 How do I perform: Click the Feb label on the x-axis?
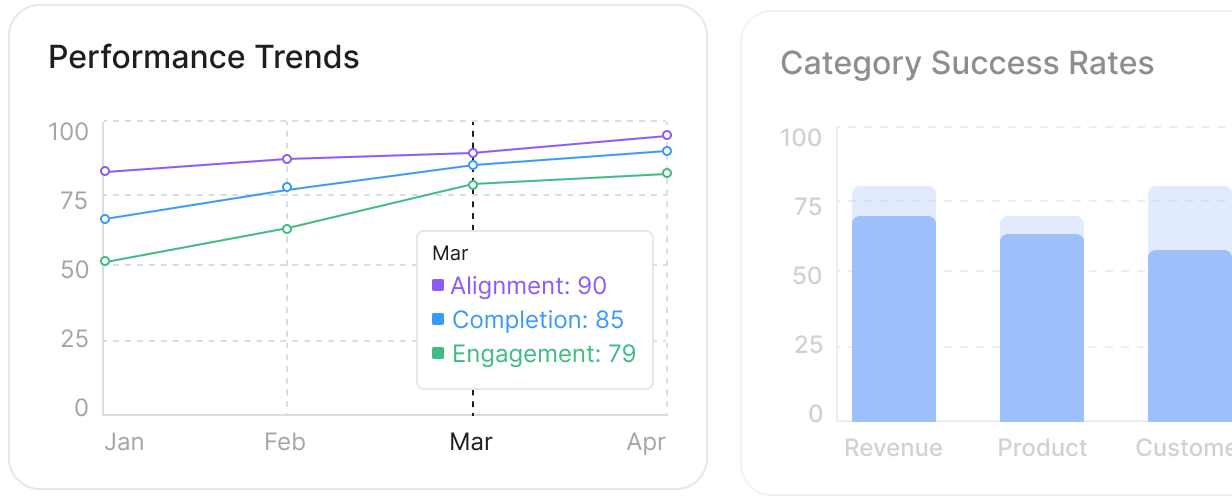coord(285,442)
